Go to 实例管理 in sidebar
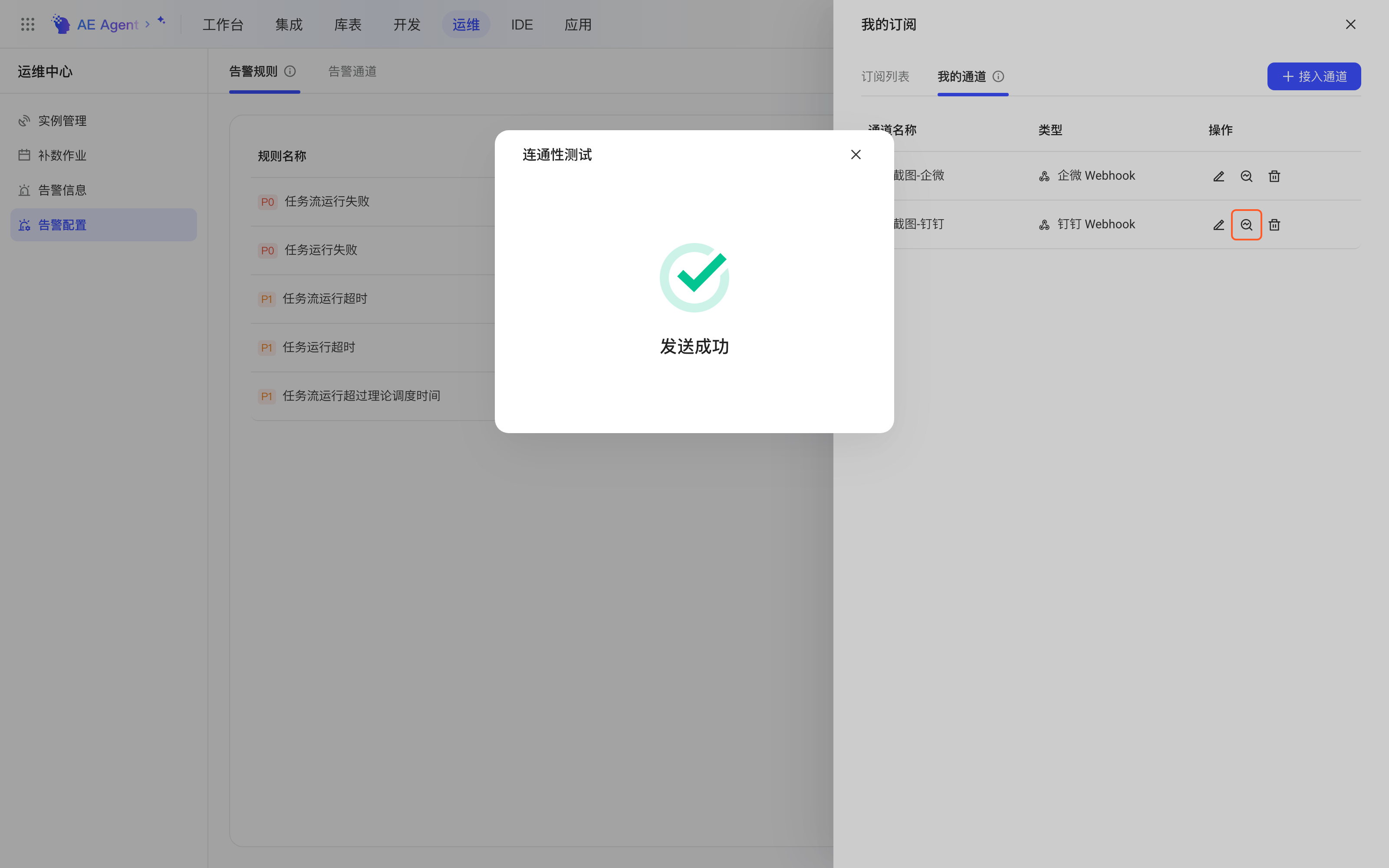1389x868 pixels. coord(103,121)
